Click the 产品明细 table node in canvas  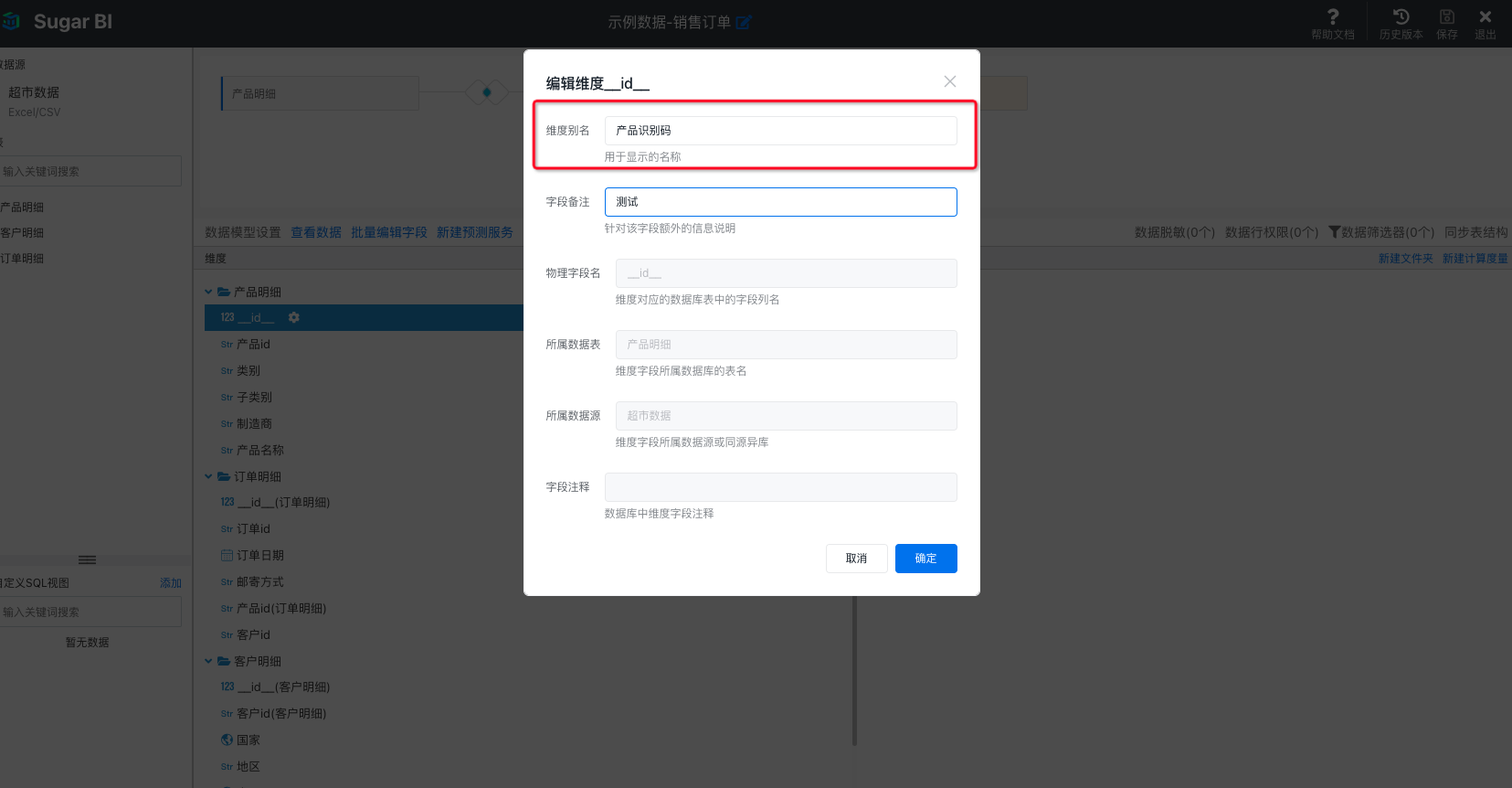pyautogui.click(x=320, y=93)
